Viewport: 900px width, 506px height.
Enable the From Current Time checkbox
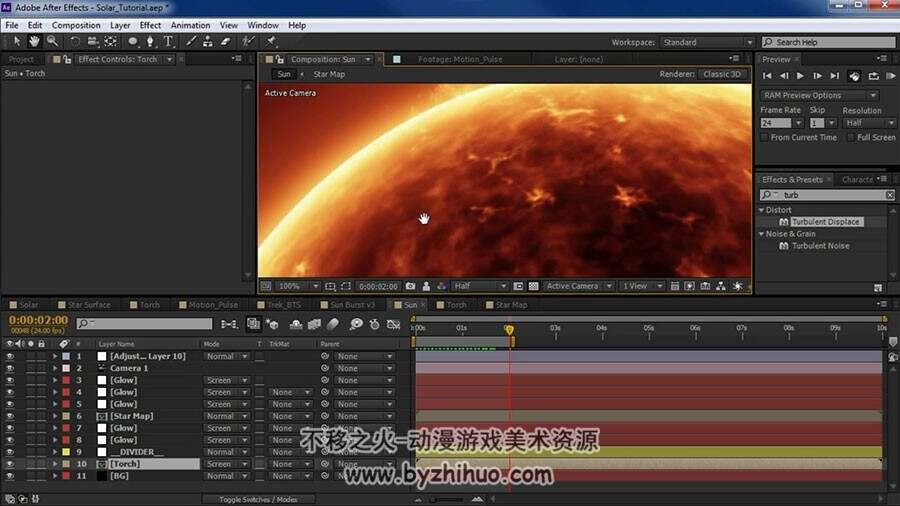764,138
